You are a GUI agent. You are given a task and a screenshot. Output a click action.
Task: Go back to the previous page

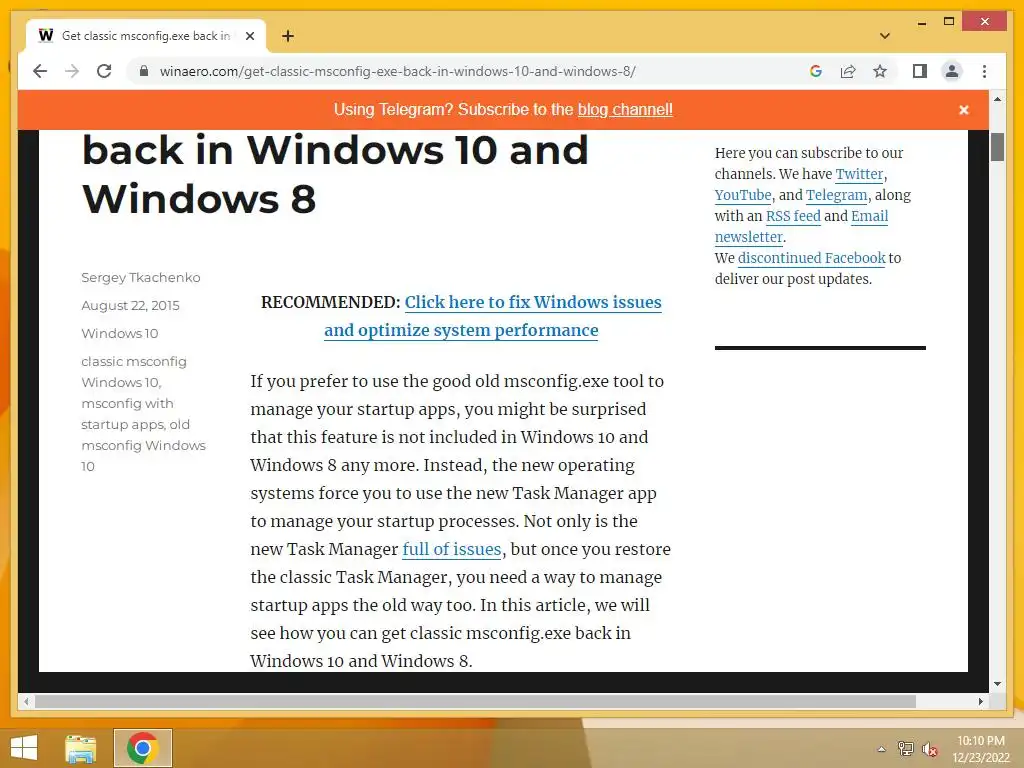tap(40, 71)
